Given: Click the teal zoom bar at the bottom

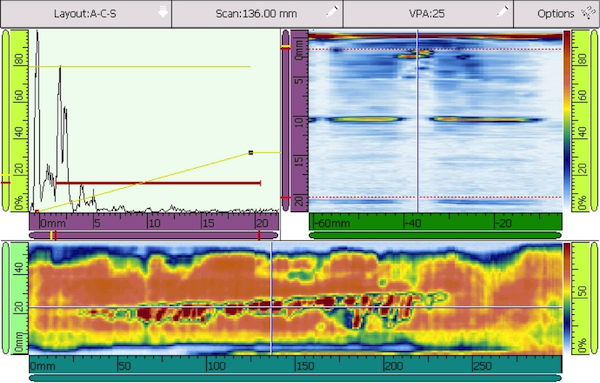Looking at the screenshot, I should (295, 378).
